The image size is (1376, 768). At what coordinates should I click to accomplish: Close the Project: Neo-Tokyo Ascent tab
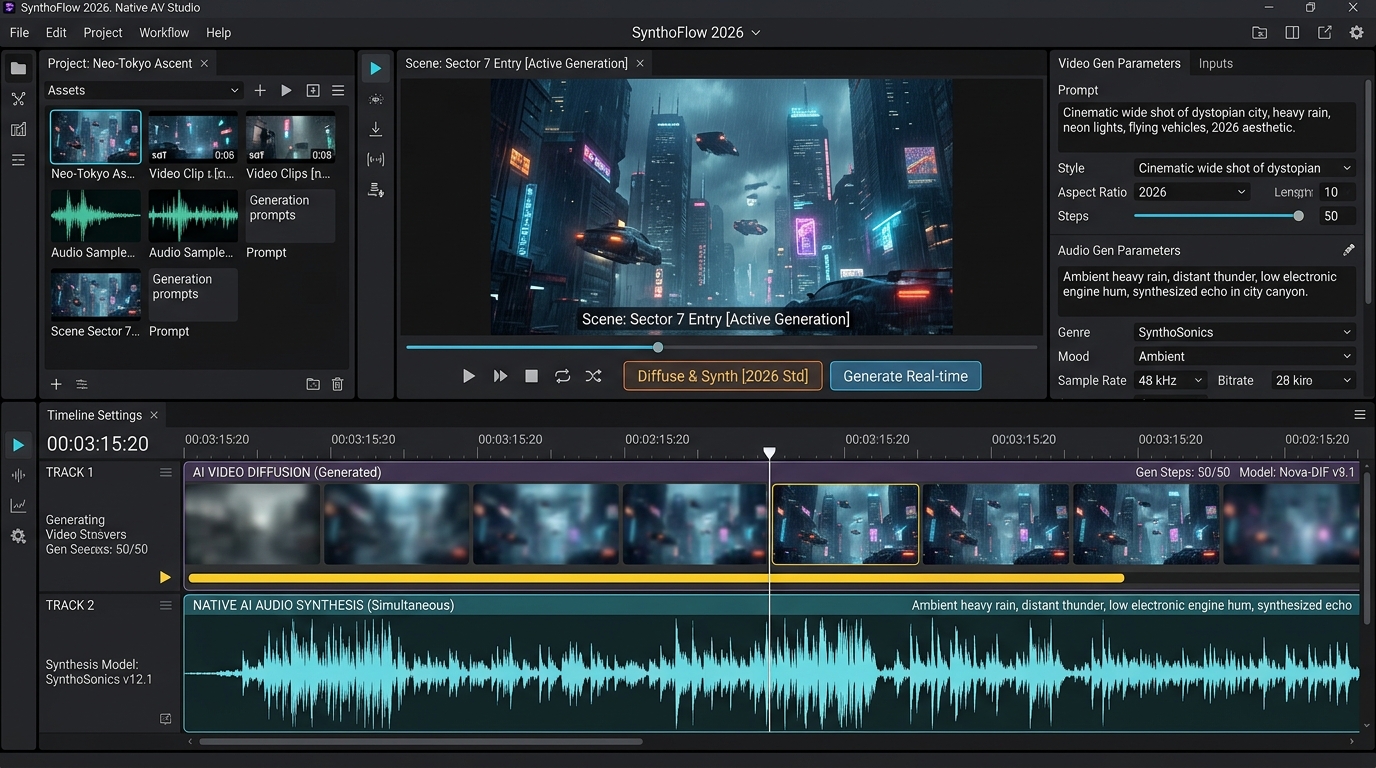pos(204,63)
